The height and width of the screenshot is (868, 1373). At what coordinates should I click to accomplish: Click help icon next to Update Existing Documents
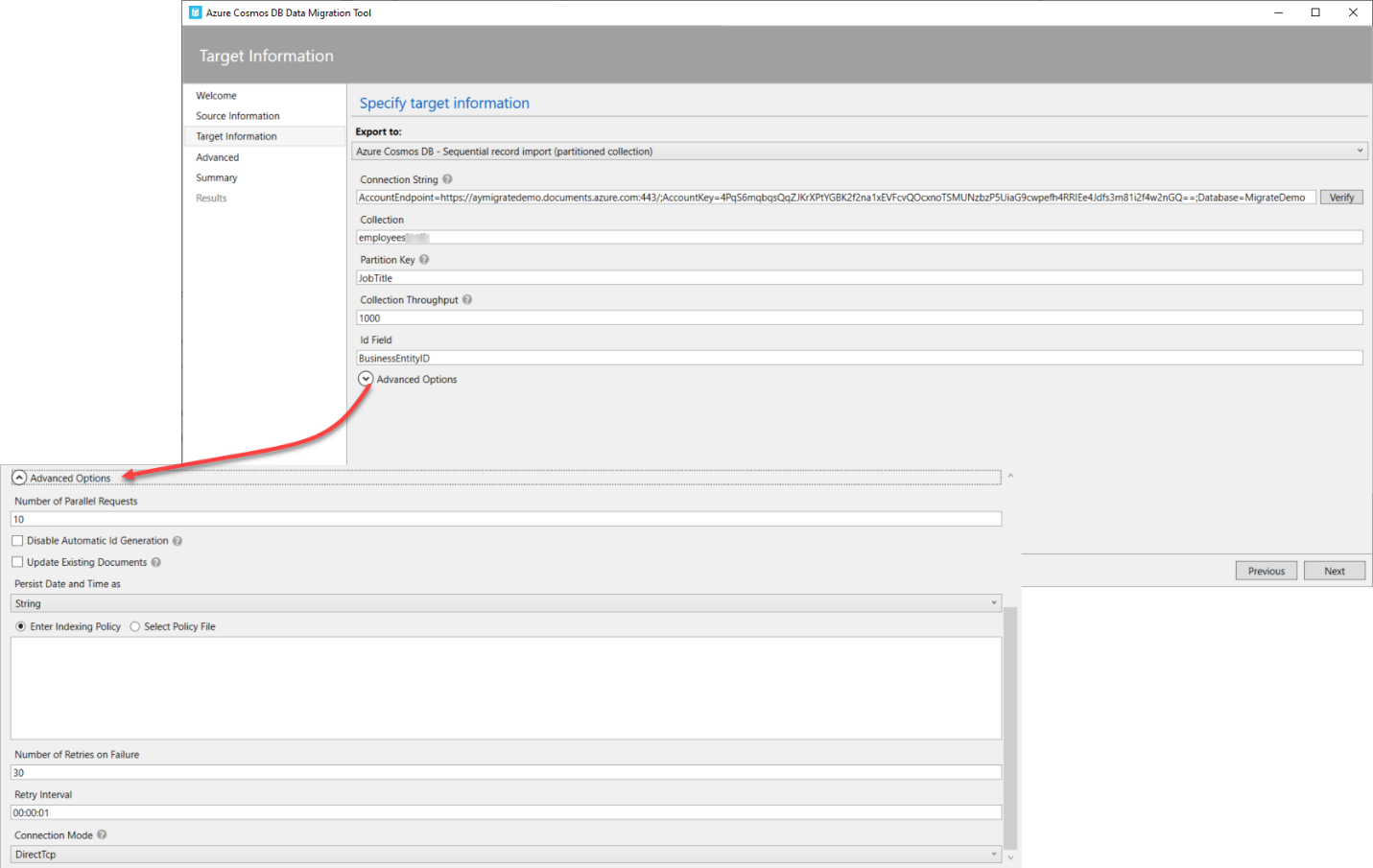pos(156,563)
